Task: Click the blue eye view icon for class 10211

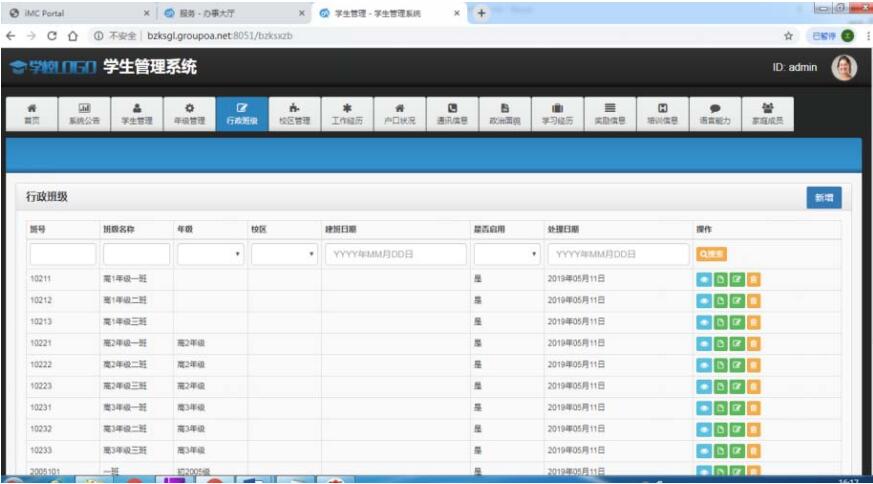Action: (703, 278)
